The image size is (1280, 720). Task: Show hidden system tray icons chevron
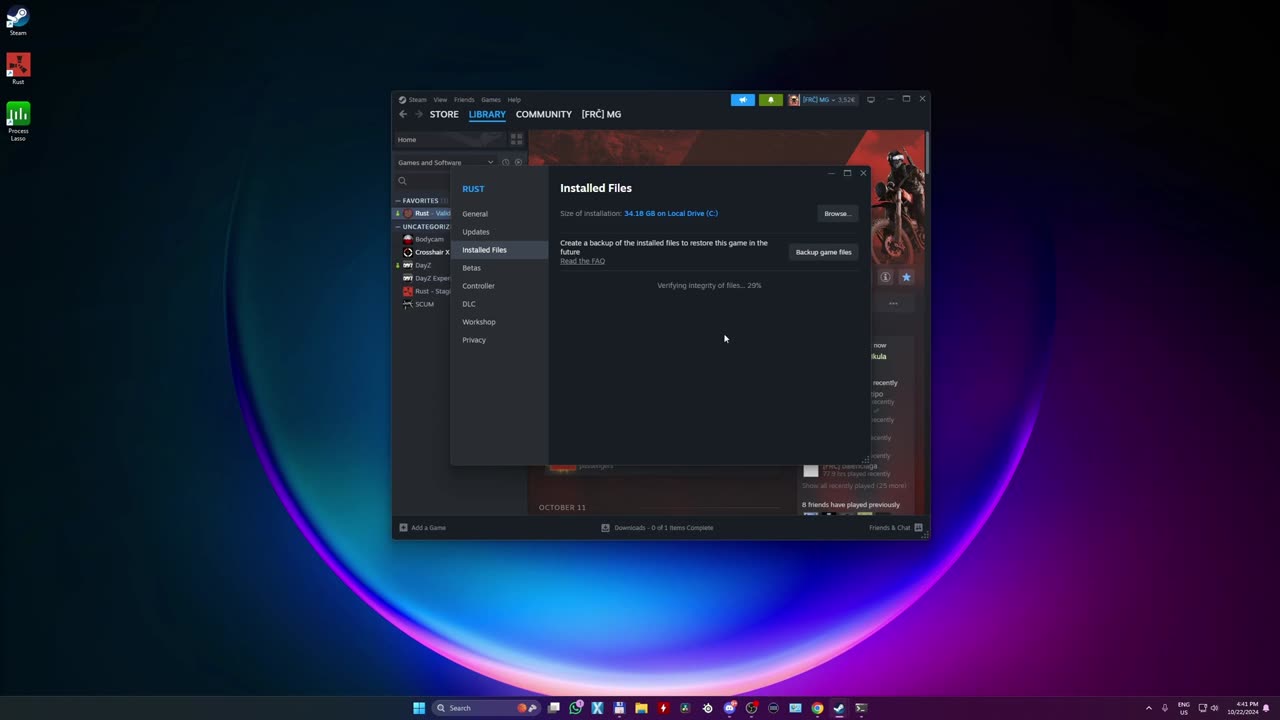1148,708
